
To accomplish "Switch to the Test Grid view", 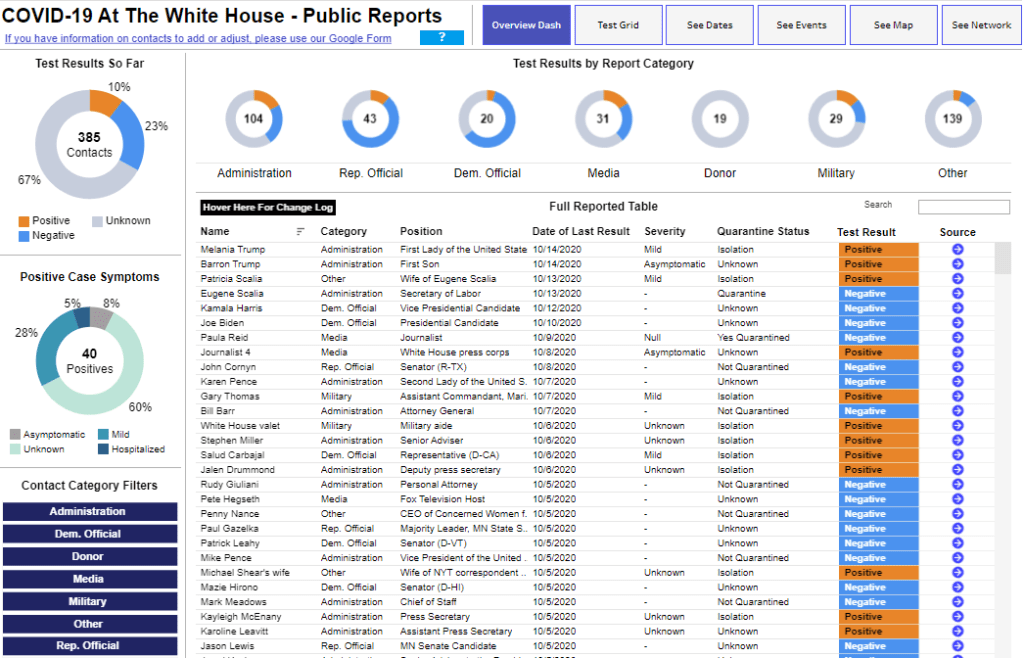I will 618,25.
